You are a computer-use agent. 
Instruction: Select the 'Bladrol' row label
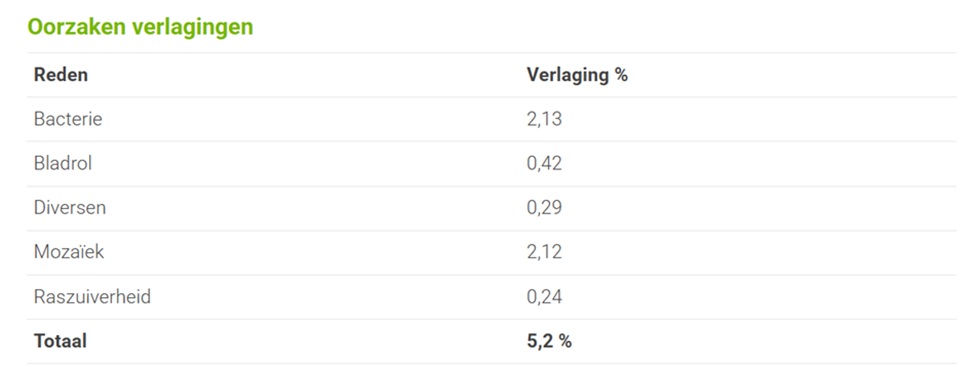pos(63,163)
